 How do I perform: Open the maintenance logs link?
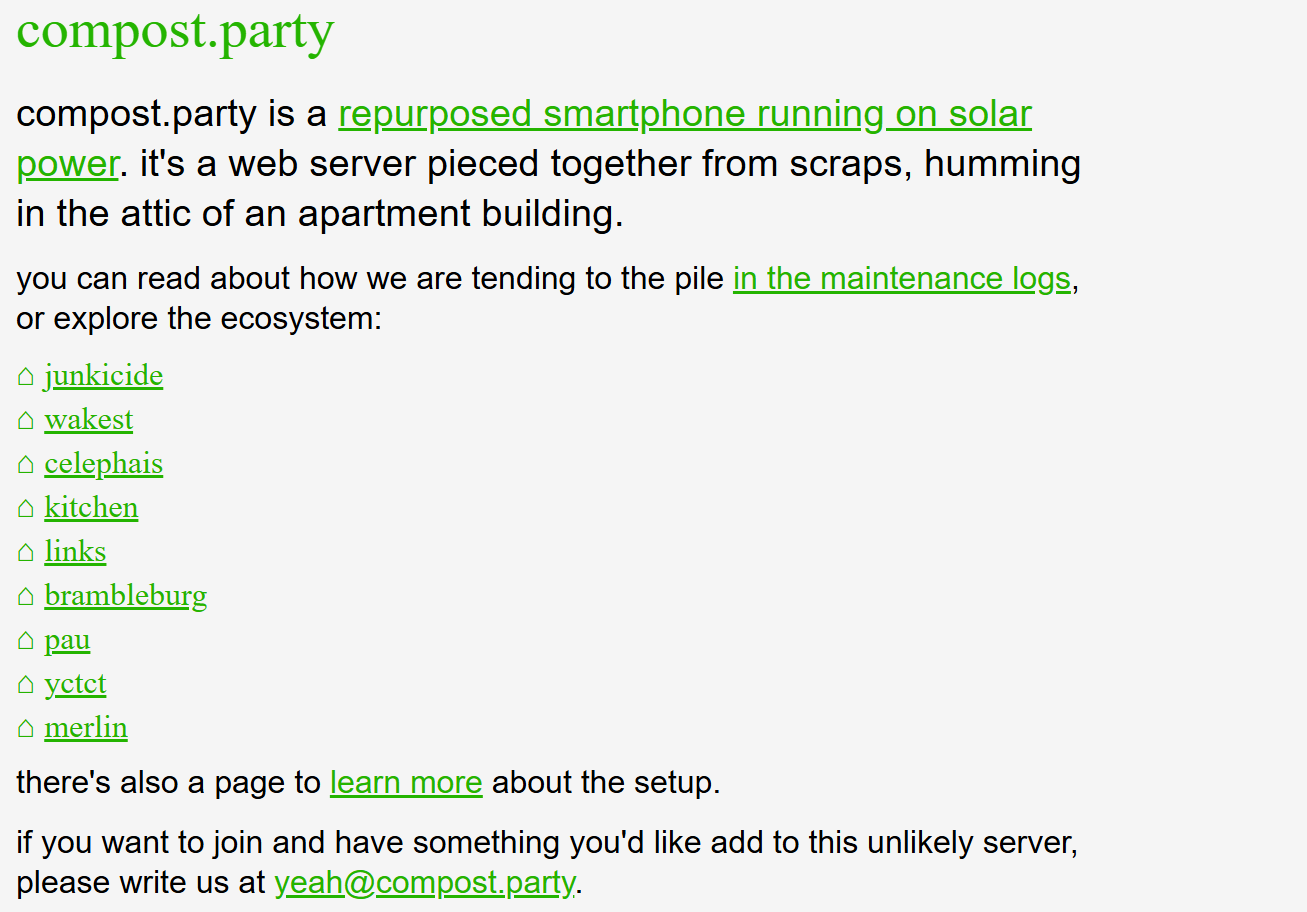pos(902,278)
